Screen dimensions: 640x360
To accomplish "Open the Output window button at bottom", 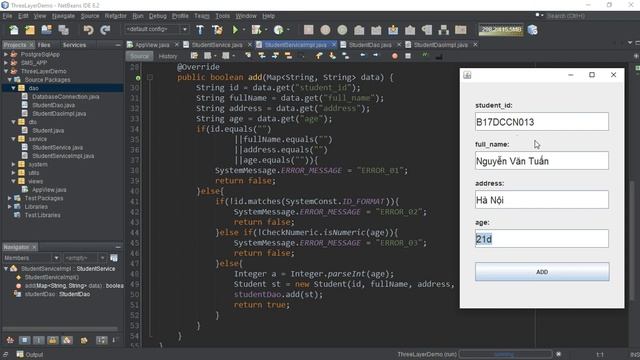I will pos(30,355).
